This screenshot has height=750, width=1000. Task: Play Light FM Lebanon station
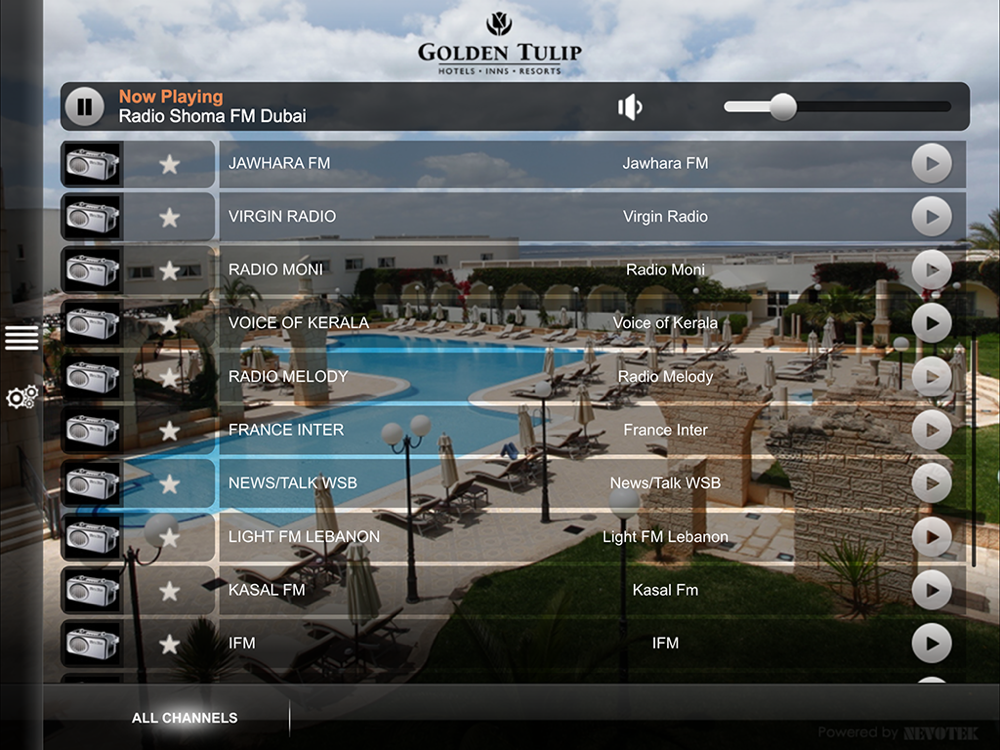pos(932,537)
